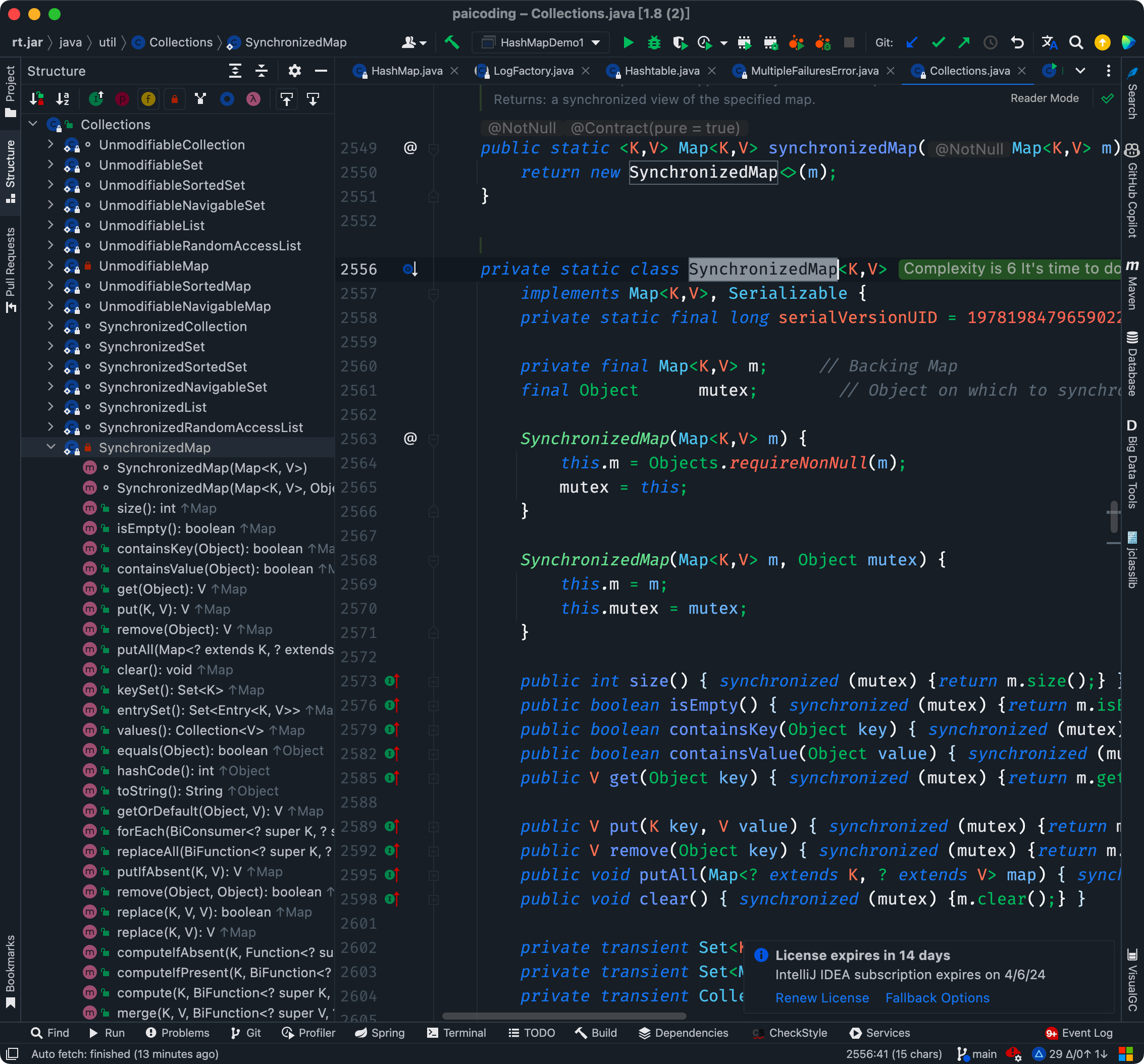
Task: Run the HashMapDemo1 configuration
Action: (x=628, y=42)
